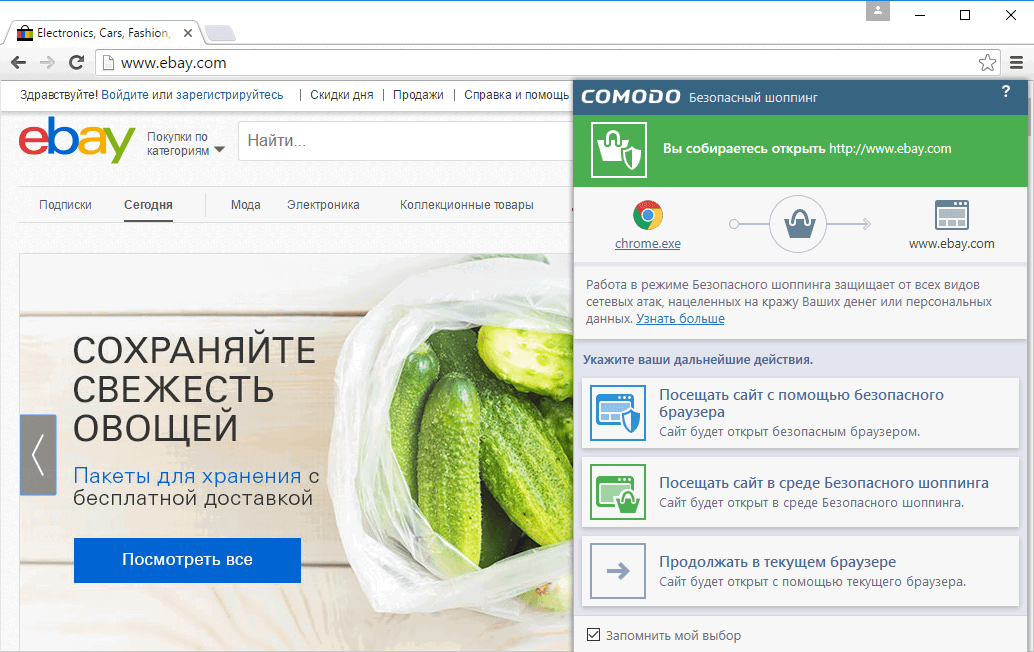Choose Продолжать в текущем браузере

pyautogui.click(x=800, y=571)
